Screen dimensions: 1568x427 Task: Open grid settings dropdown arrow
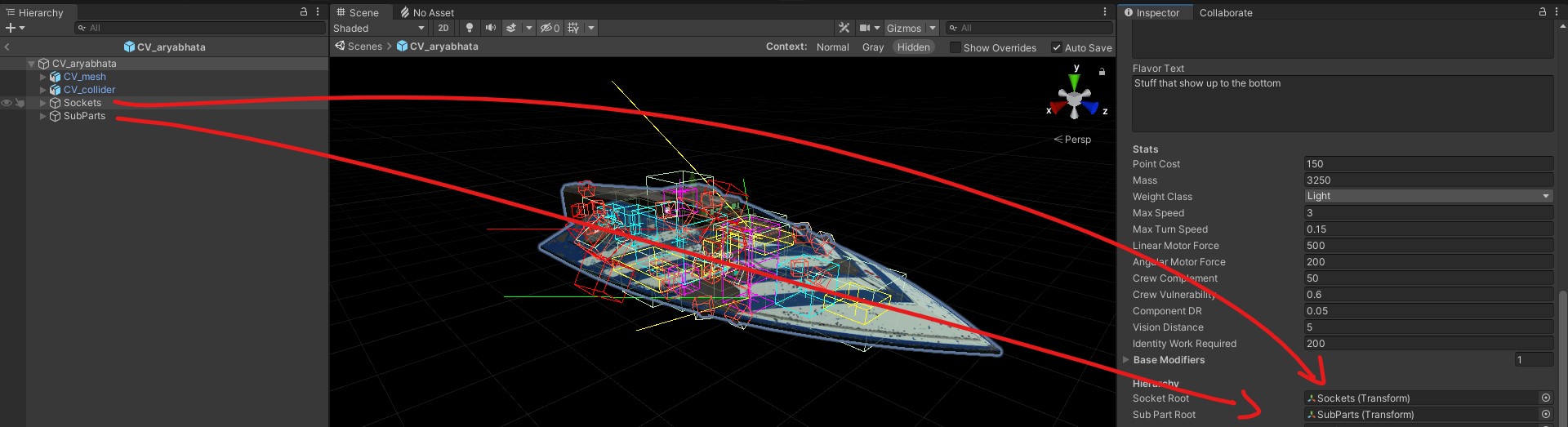pyautogui.click(x=591, y=28)
